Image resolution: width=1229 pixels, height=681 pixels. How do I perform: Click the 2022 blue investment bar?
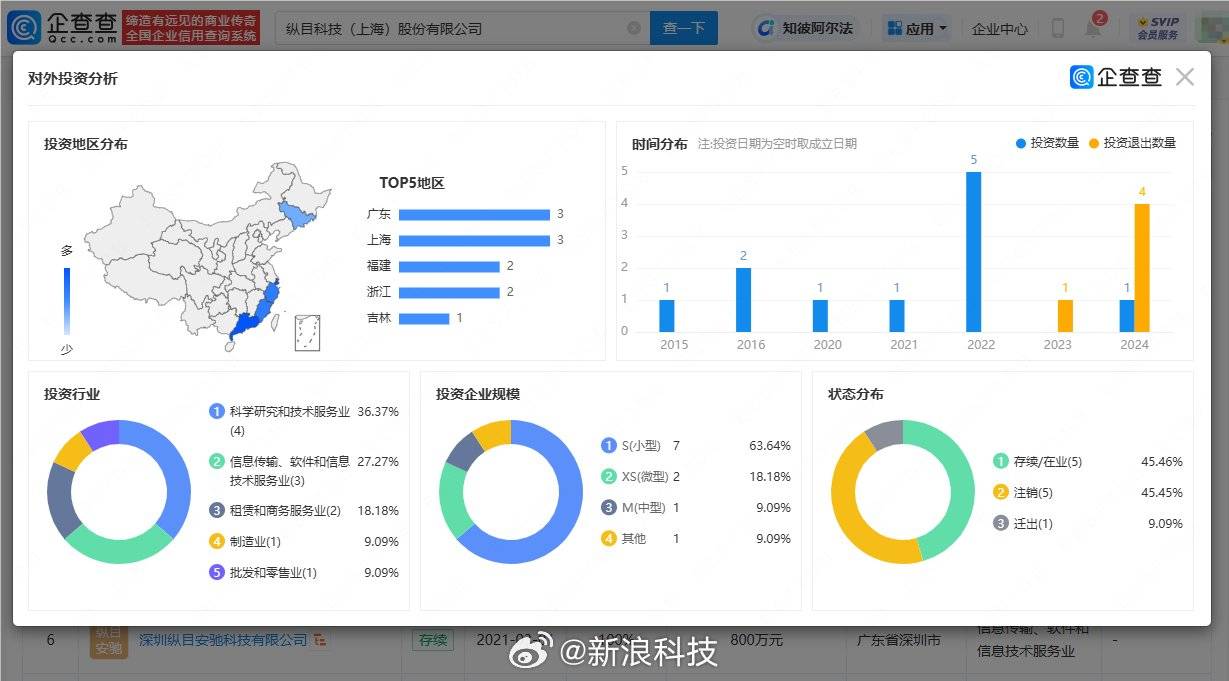tap(973, 251)
